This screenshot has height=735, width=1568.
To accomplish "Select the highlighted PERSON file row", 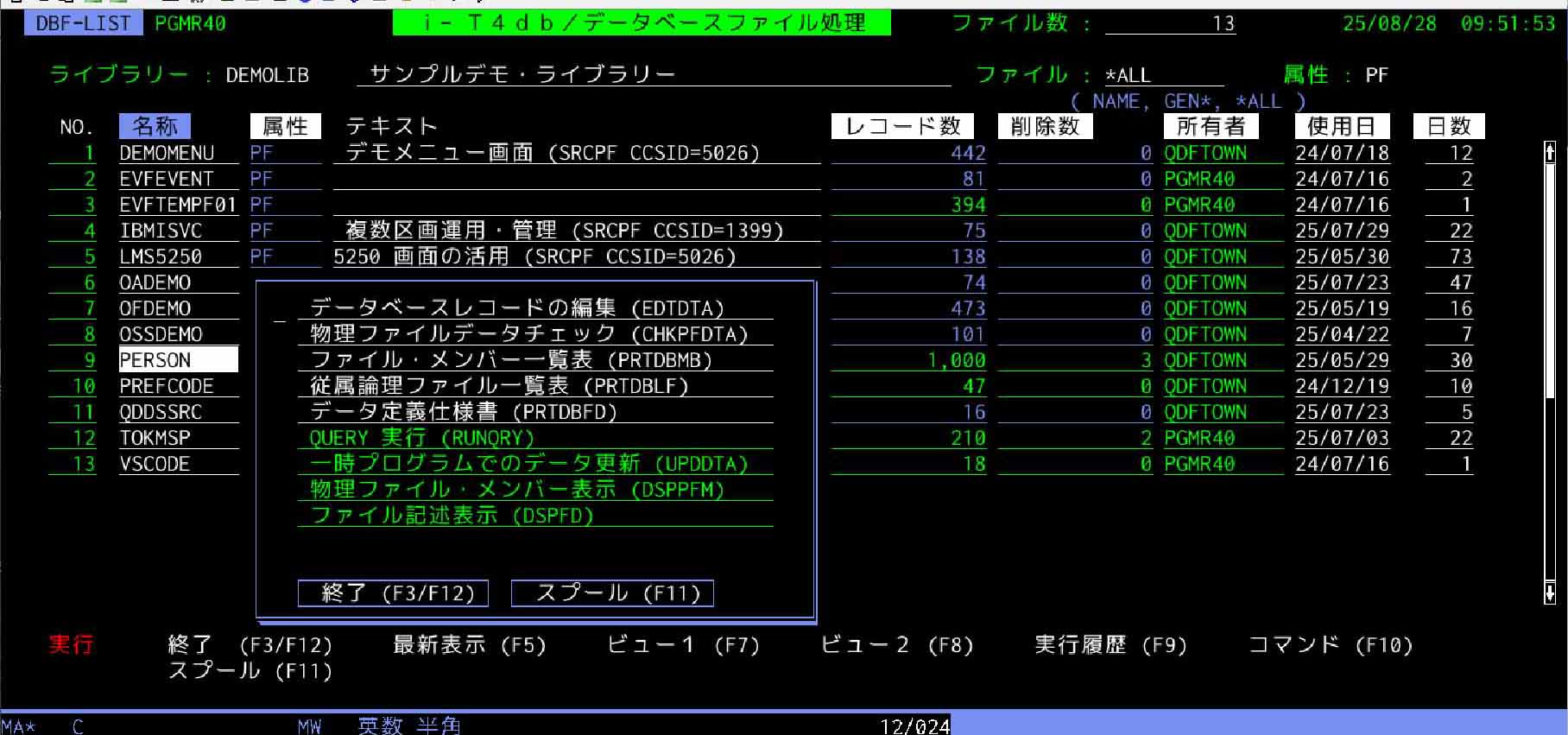I will coord(177,360).
